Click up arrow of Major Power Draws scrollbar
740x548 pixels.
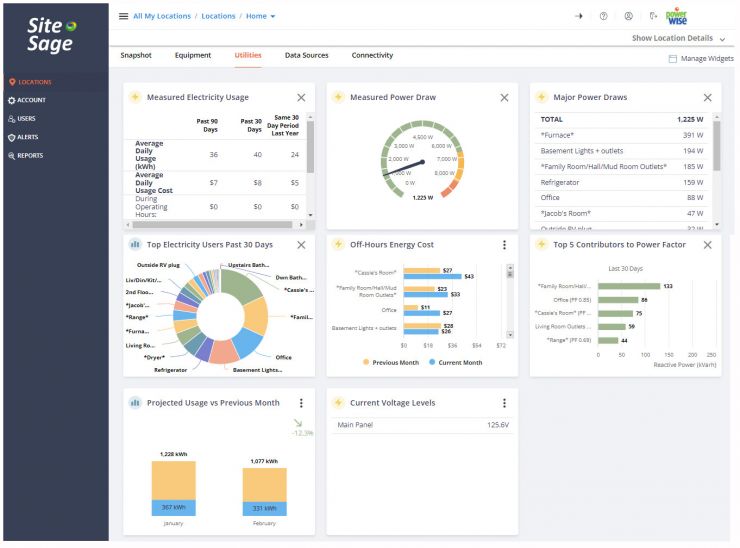pyautogui.click(x=717, y=116)
